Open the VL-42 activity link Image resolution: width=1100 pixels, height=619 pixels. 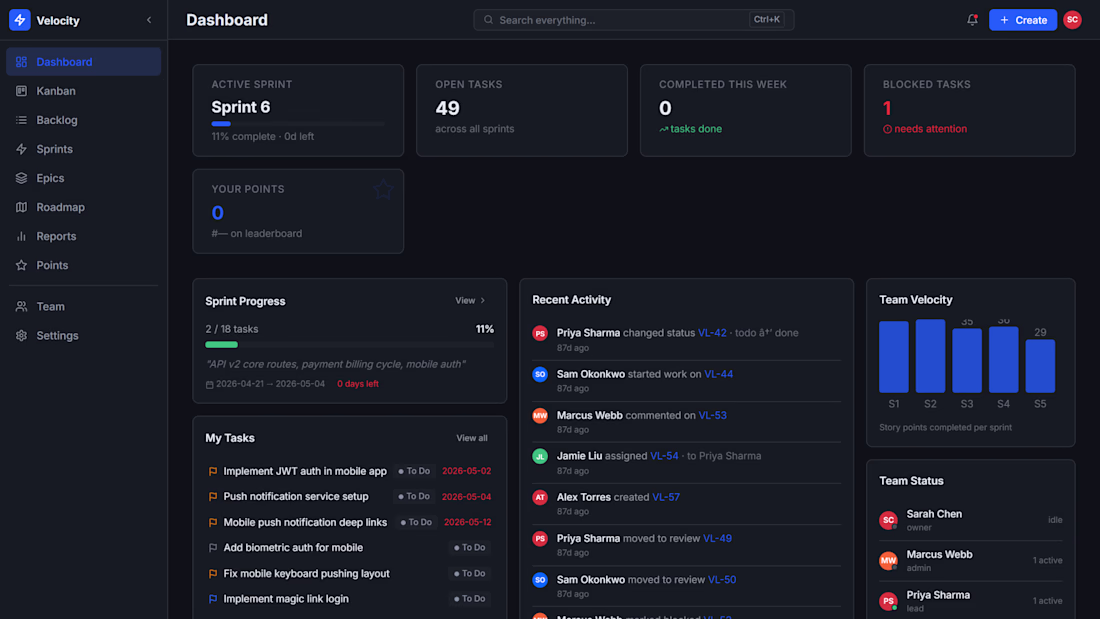[712, 333]
